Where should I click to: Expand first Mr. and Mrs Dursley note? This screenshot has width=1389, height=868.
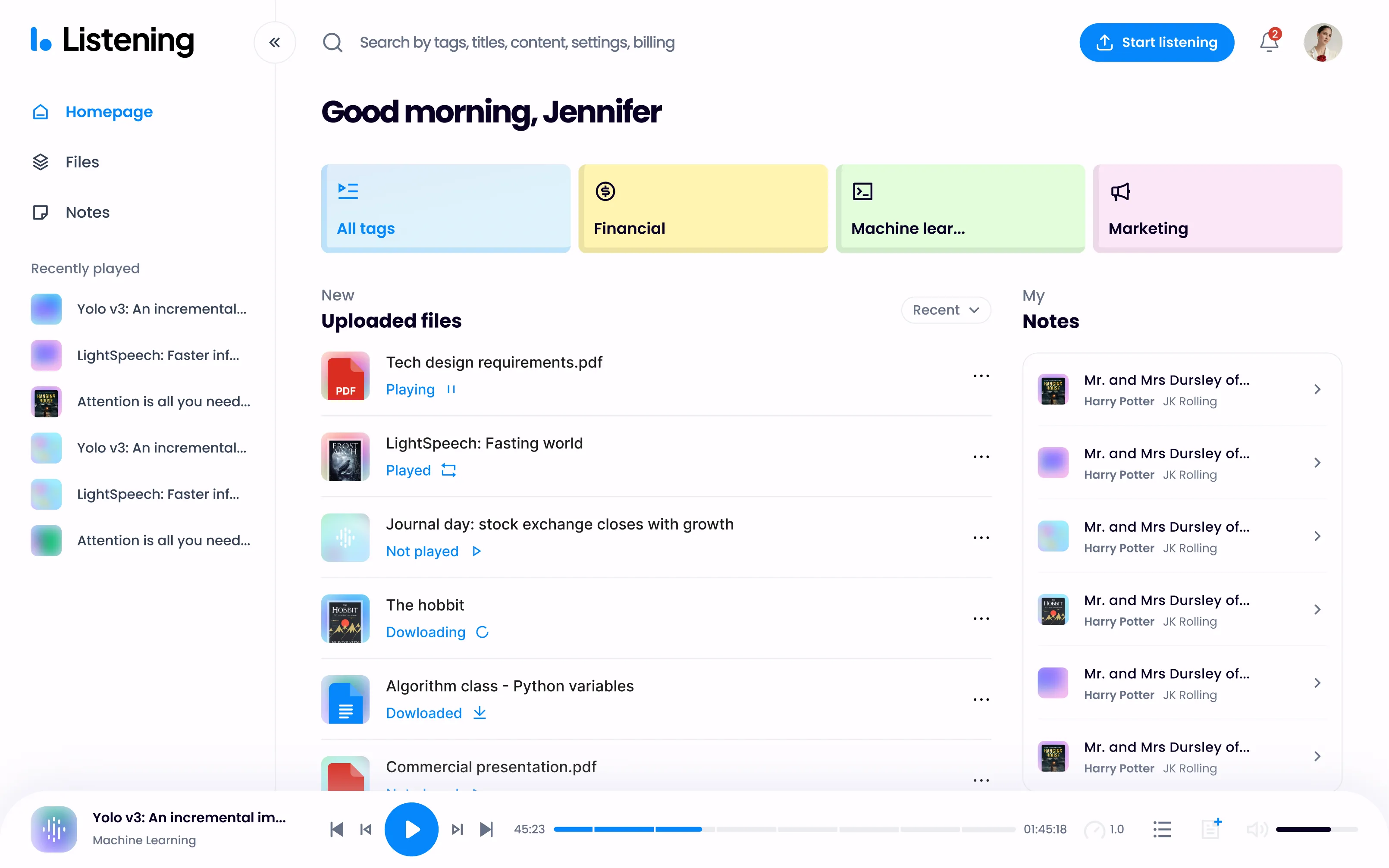(1317, 389)
